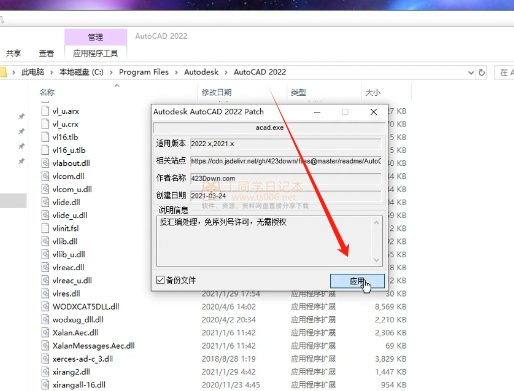The width and height of the screenshot is (514, 391).
Task: Click the first quick access pin icon
Action: 21,116
